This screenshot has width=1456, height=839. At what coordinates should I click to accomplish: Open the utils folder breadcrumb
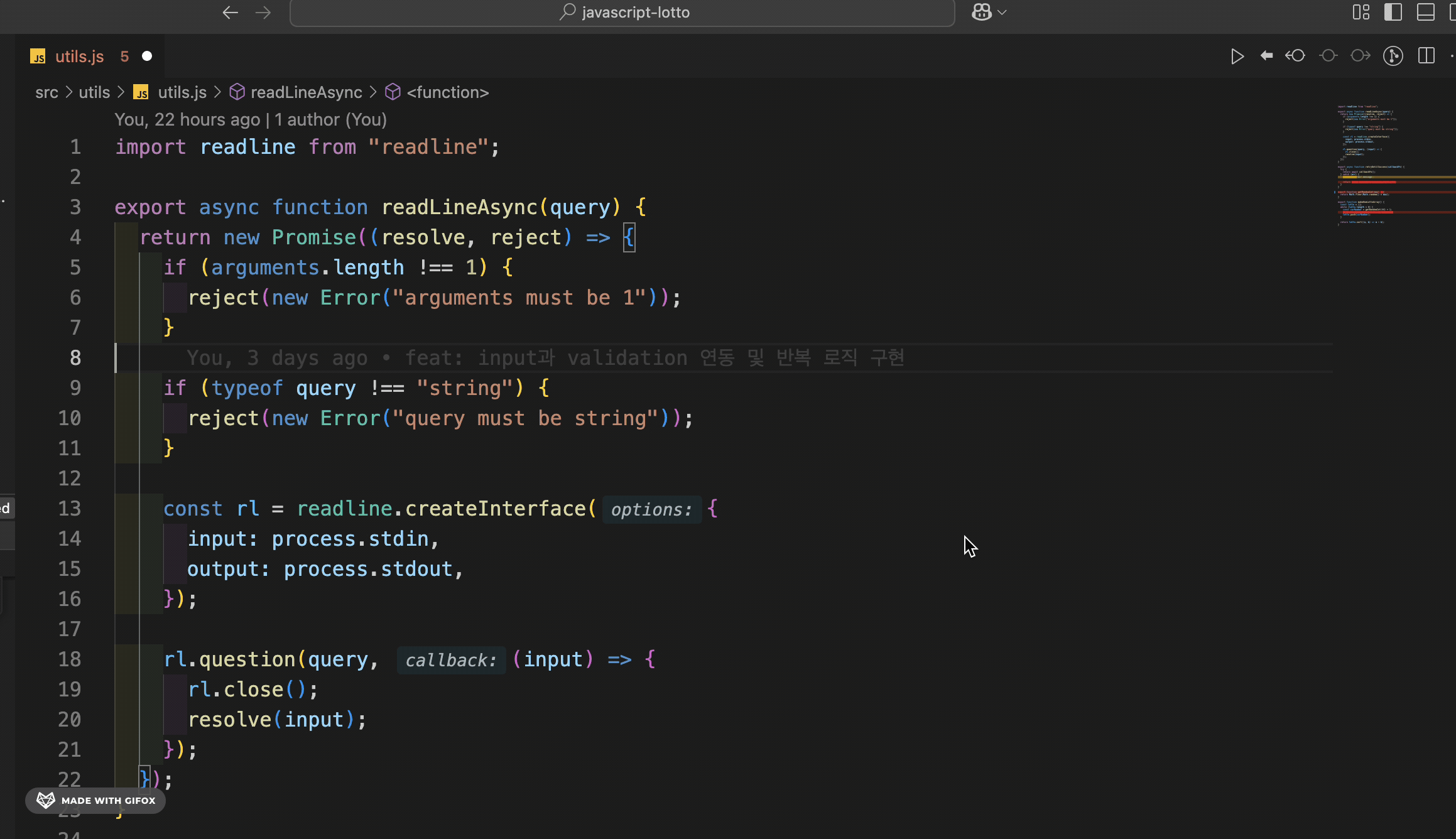(x=94, y=92)
